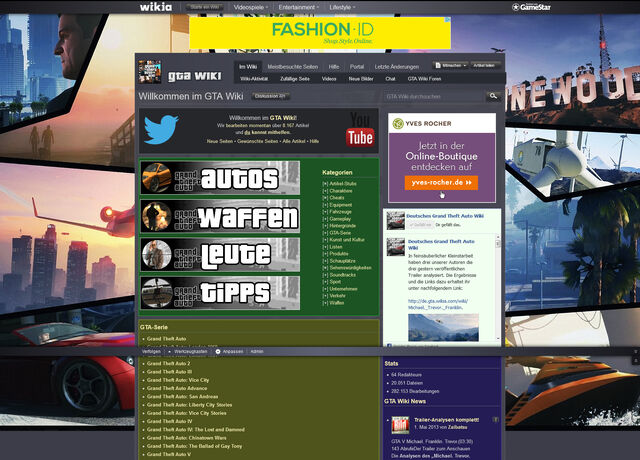The width and height of the screenshot is (640, 460).
Task: Click the Starte ein Wiki button
Action: point(205,7)
